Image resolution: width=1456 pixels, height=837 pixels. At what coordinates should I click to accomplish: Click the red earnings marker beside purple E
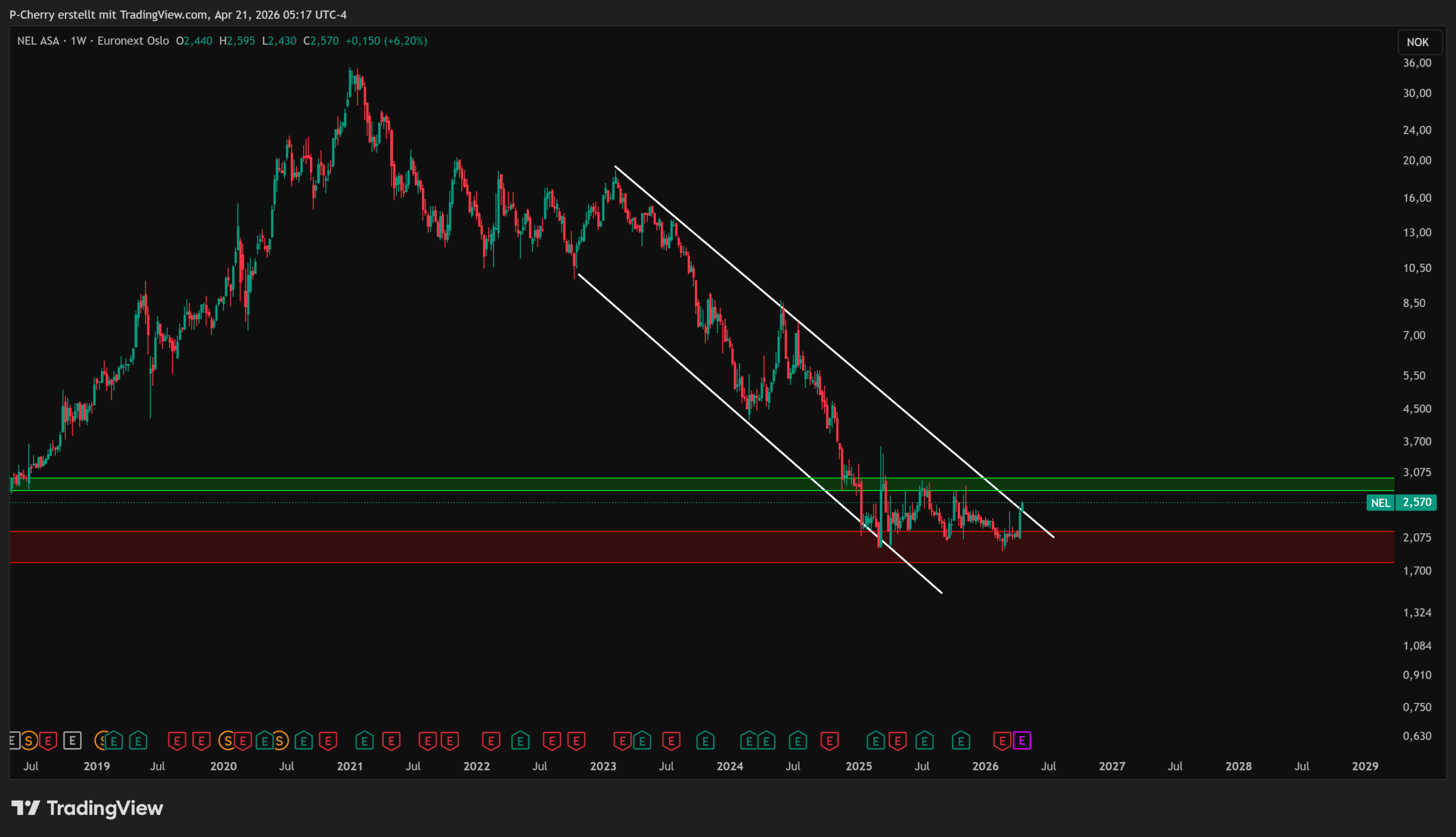pos(1002,740)
